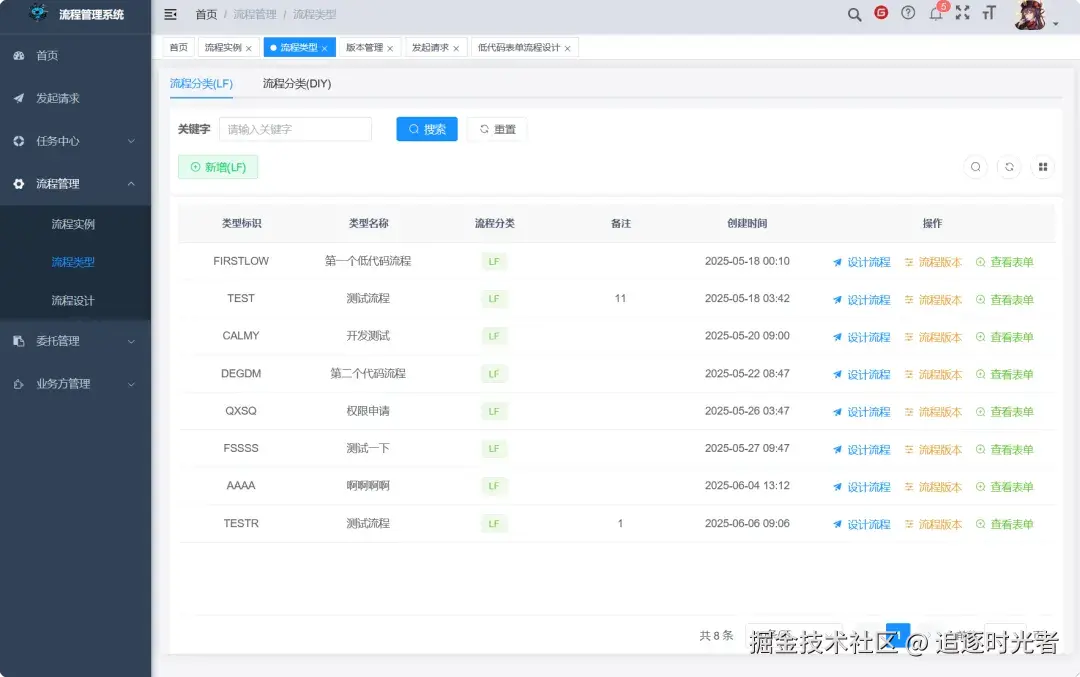1080x677 pixels.
Task: Click the blue 搜索 button
Action: [427, 129]
